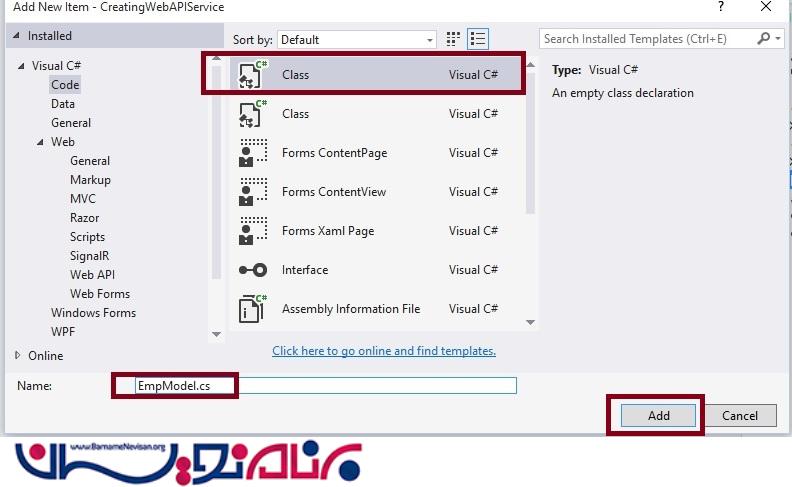Select the Data category
Image resolution: width=792 pixels, height=487 pixels.
click(63, 104)
